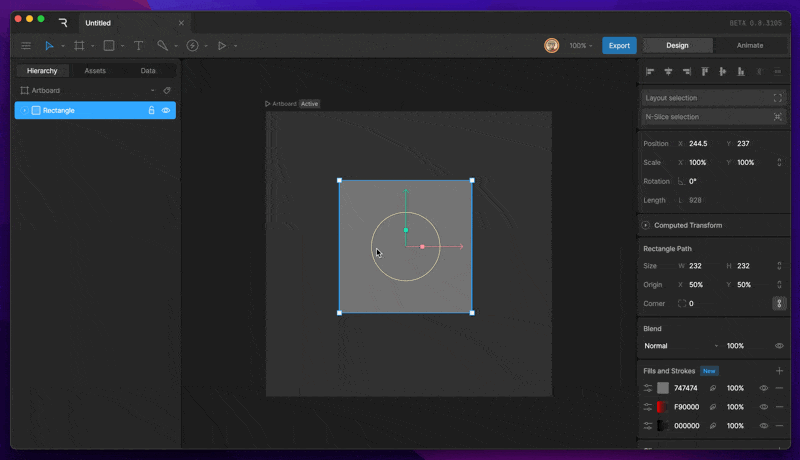The height and width of the screenshot is (460, 800).
Task: Switch to the Assets tab
Action: point(95,71)
